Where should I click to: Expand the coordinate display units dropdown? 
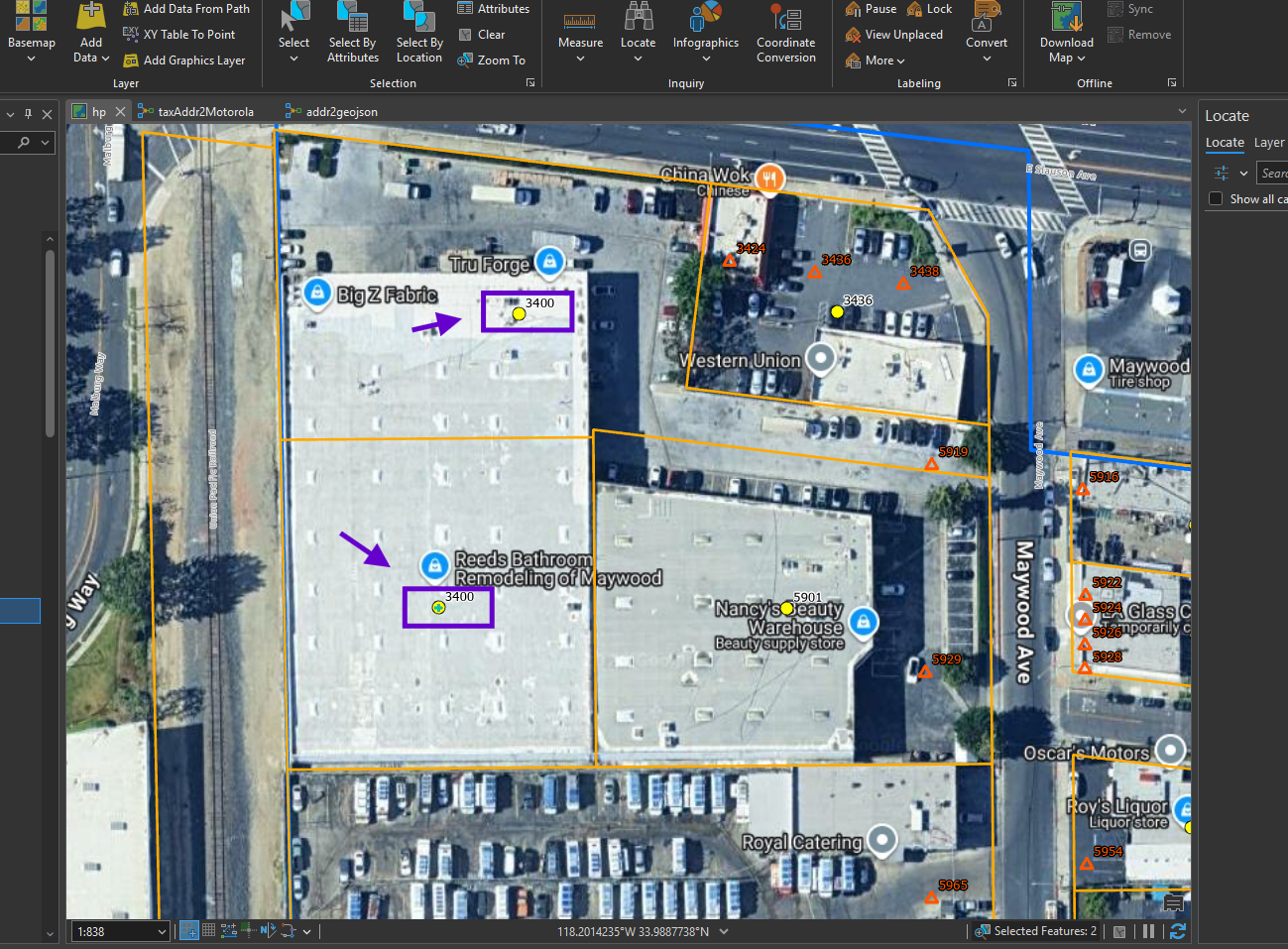click(x=724, y=932)
